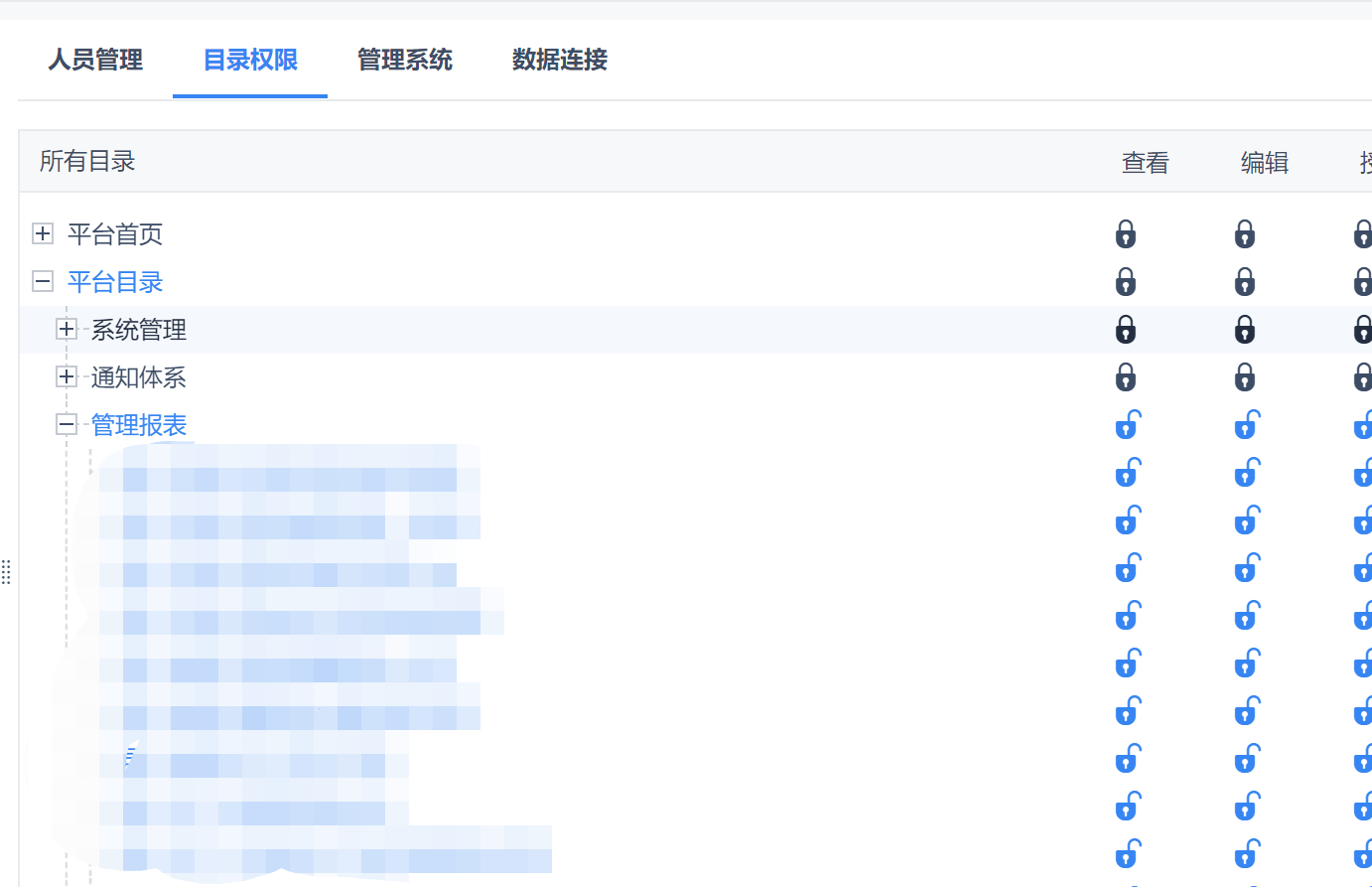The height and width of the screenshot is (887, 1372).
Task: Toggle 查看 lock on 平台目录 row
Action: tap(1126, 282)
